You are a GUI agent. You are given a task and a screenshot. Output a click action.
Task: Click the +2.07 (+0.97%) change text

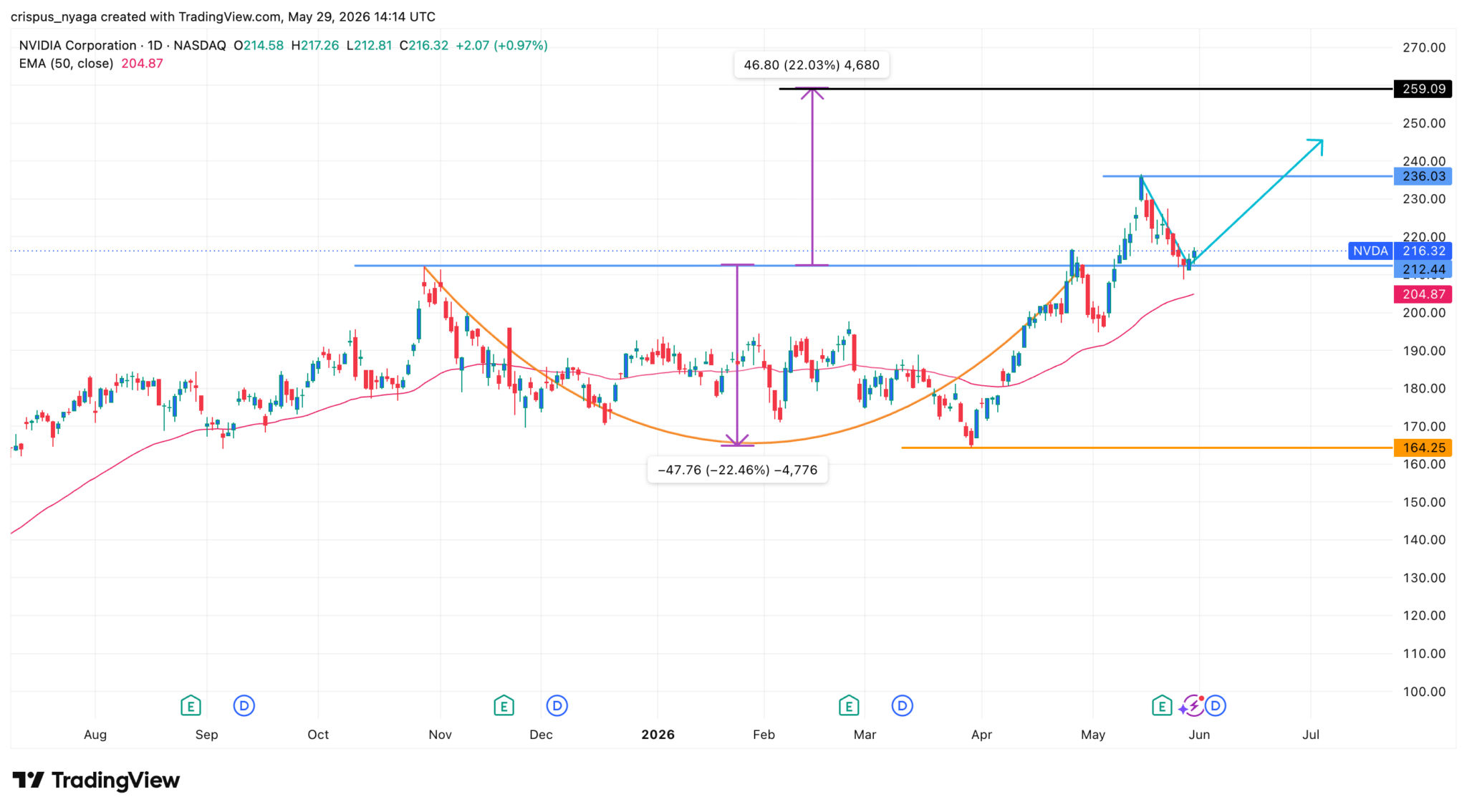(x=501, y=45)
